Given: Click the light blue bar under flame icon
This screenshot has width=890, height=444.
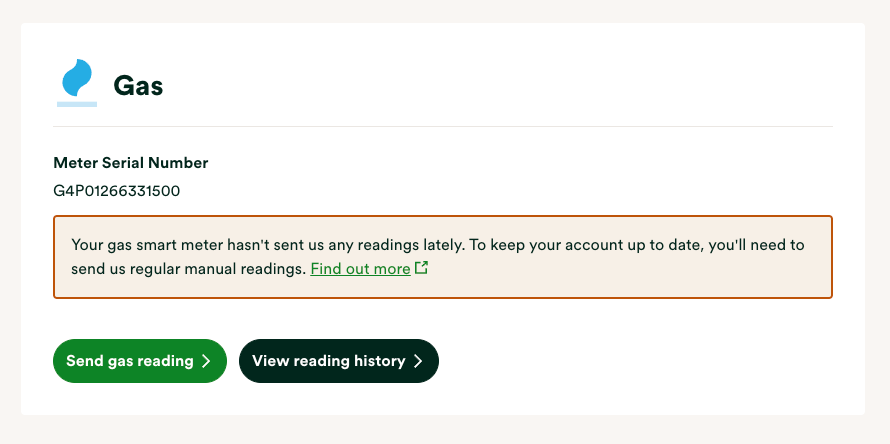Looking at the screenshot, I should coord(77,104).
